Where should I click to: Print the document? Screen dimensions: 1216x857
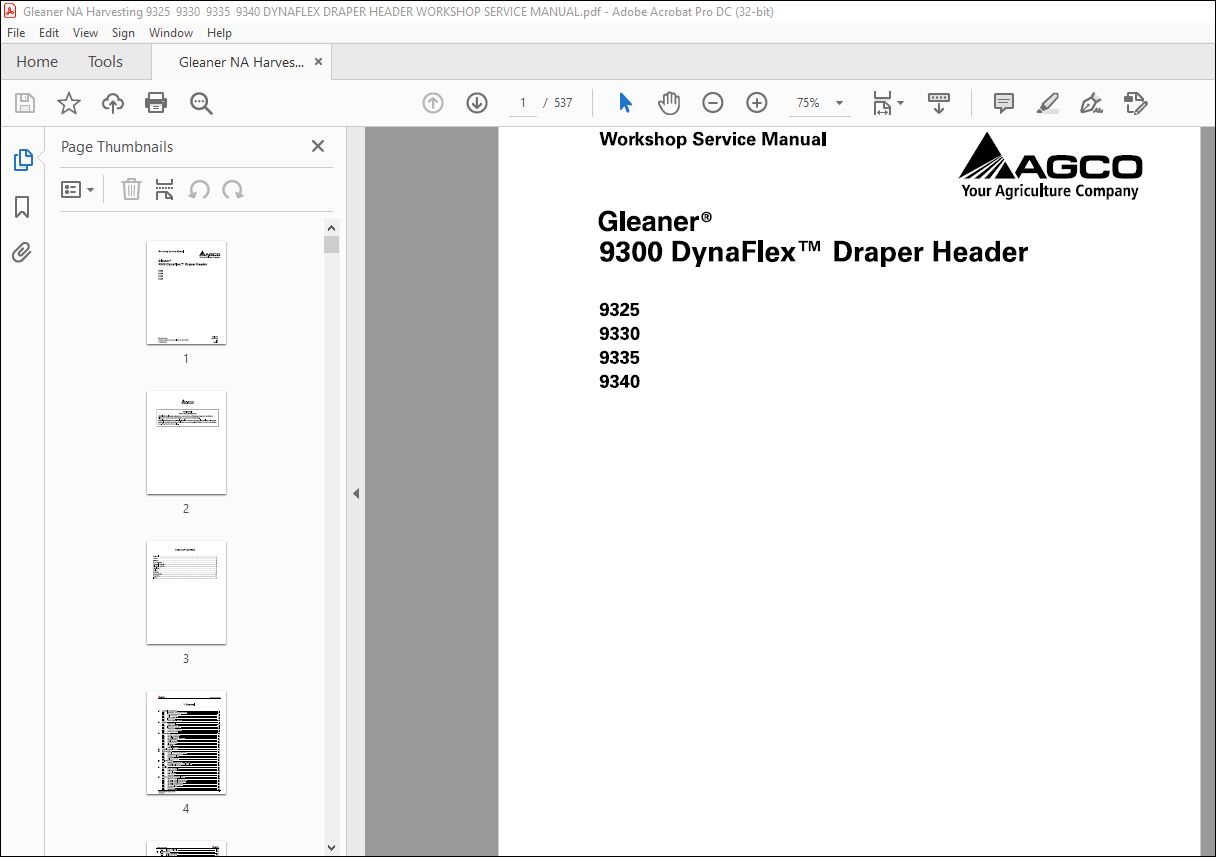[156, 103]
